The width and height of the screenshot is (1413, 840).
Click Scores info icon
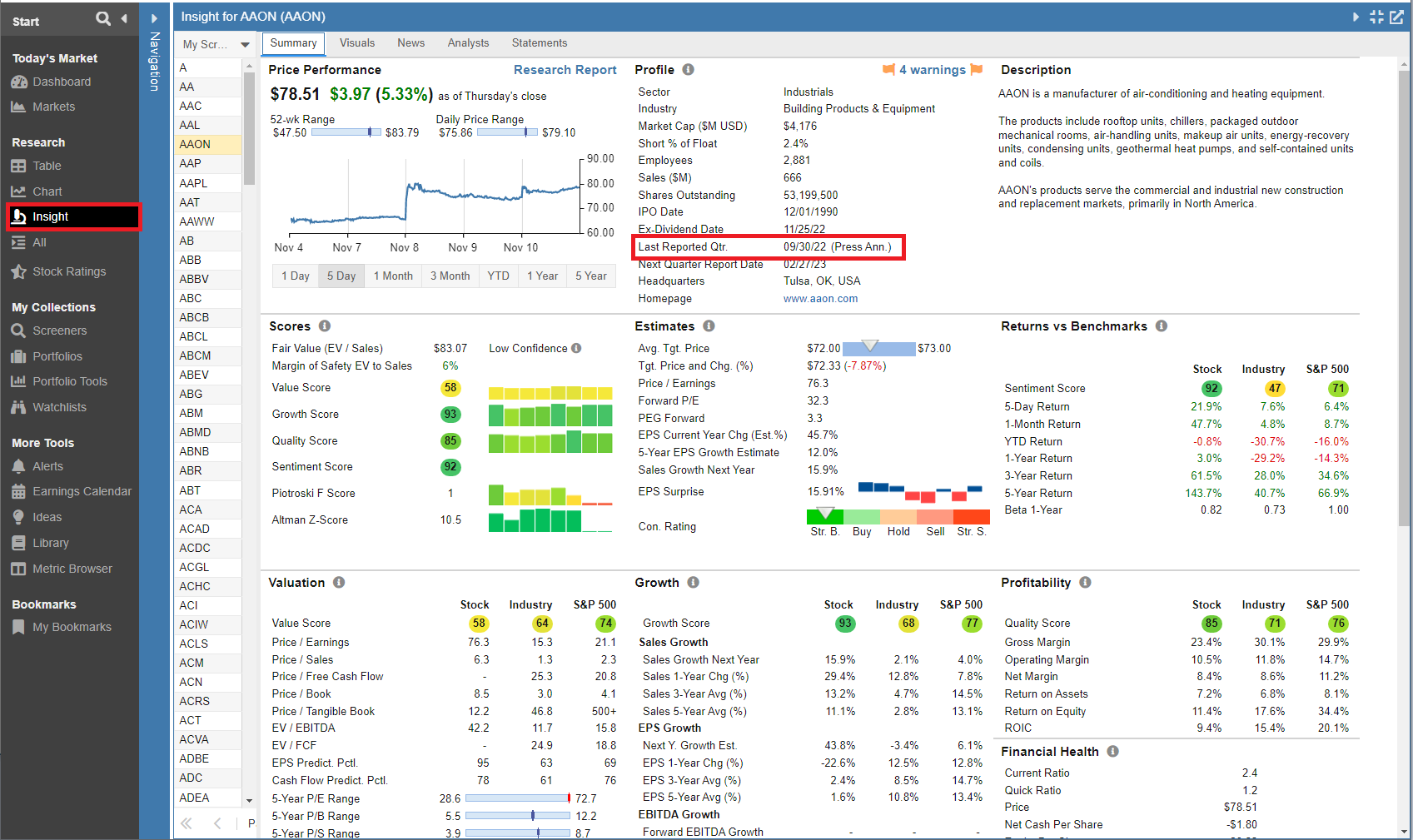point(325,326)
